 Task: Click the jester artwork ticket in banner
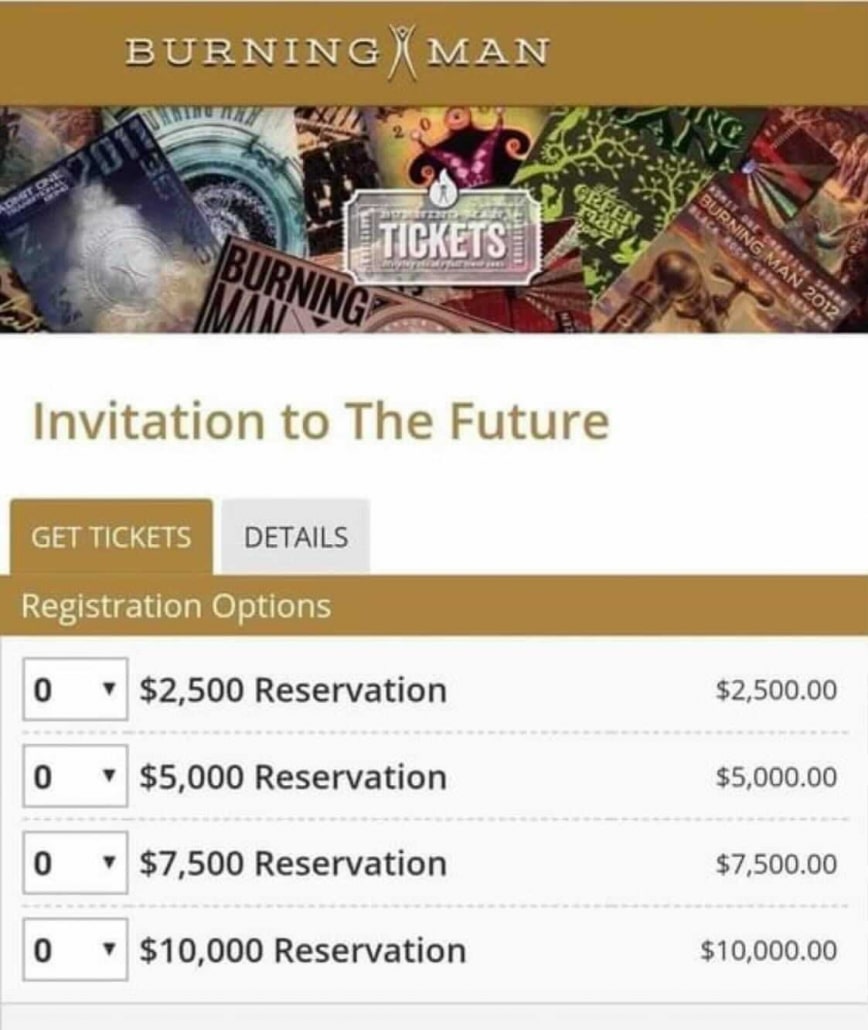[462, 150]
